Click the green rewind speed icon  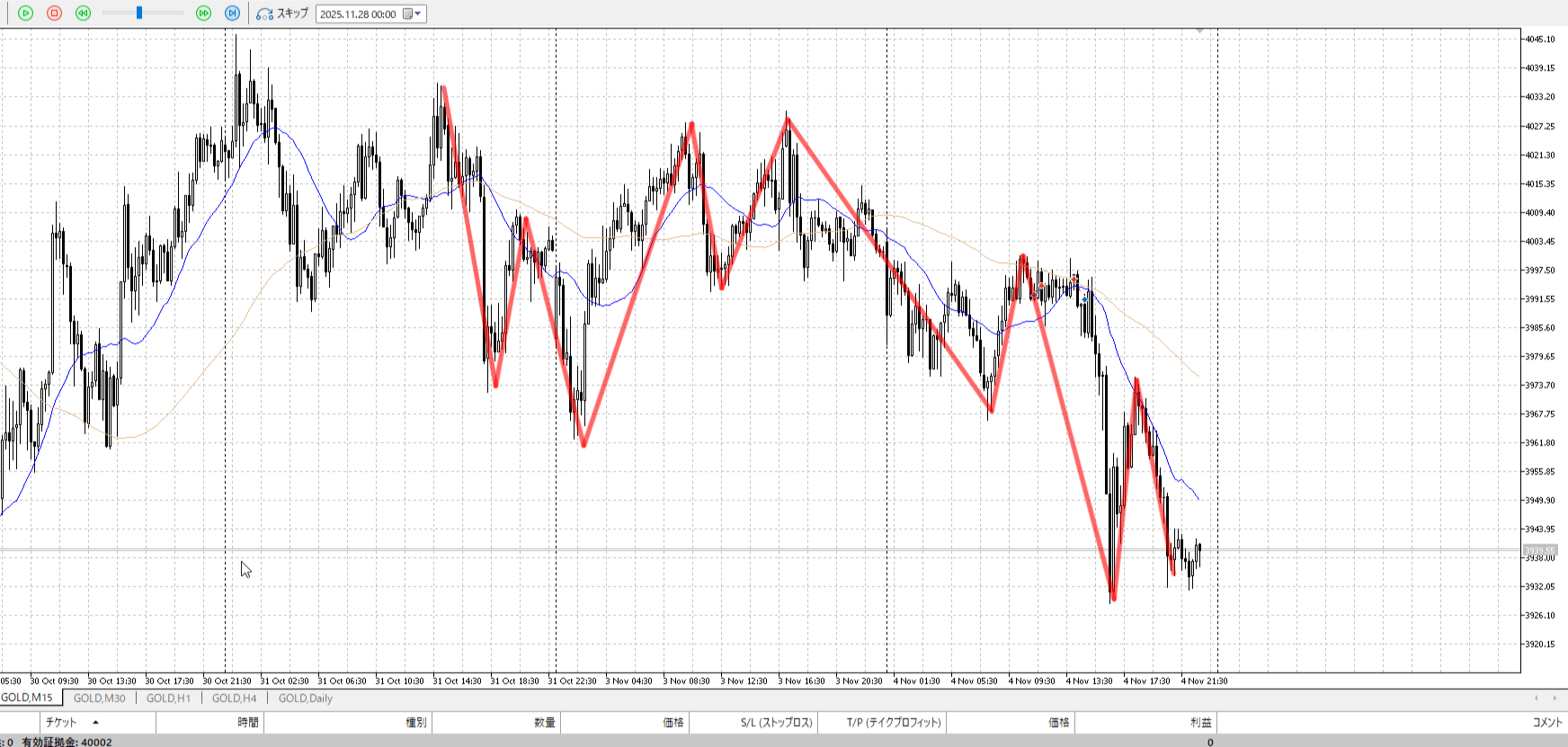coord(83,13)
